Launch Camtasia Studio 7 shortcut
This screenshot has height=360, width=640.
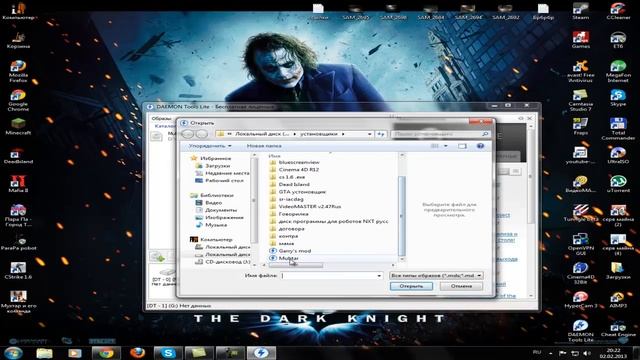click(580, 100)
